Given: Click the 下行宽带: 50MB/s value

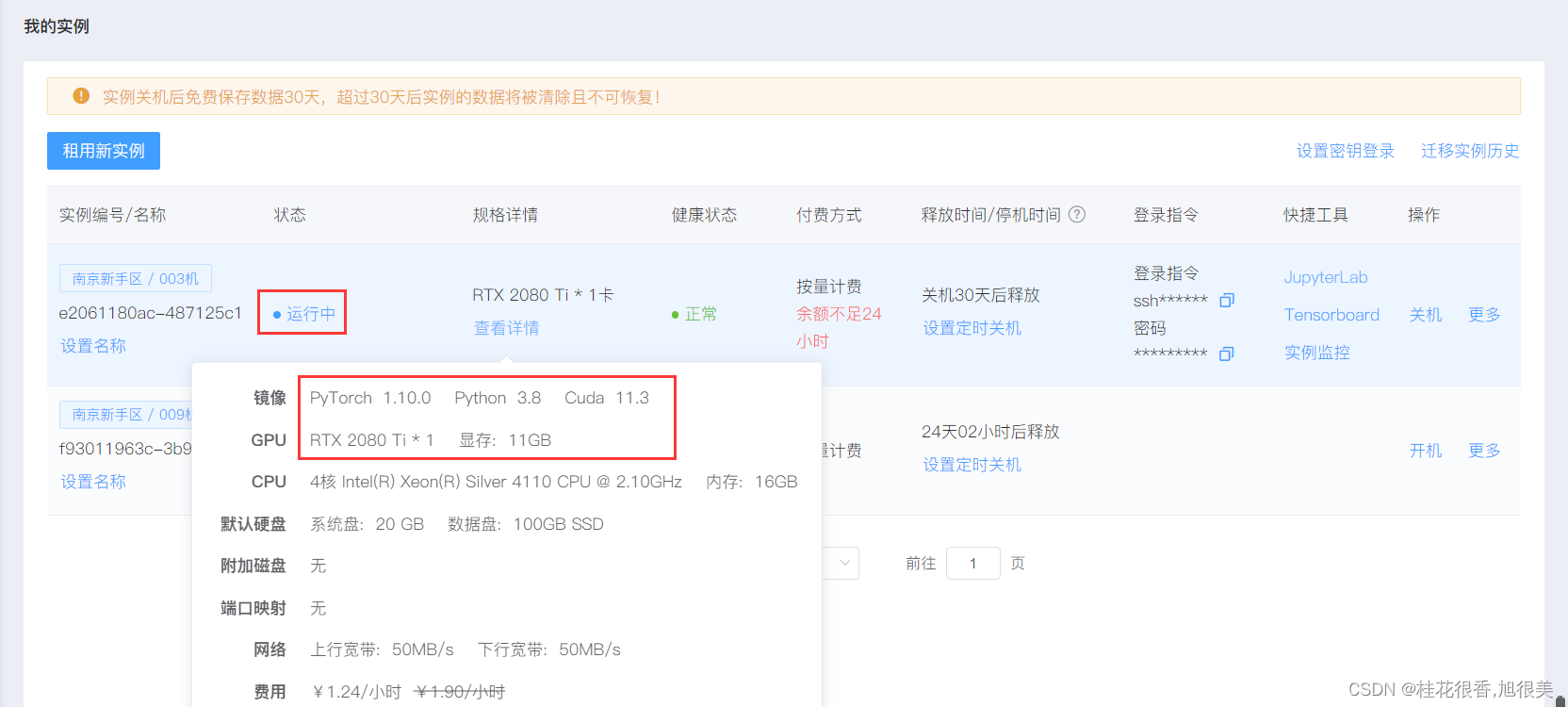Looking at the screenshot, I should (549, 649).
